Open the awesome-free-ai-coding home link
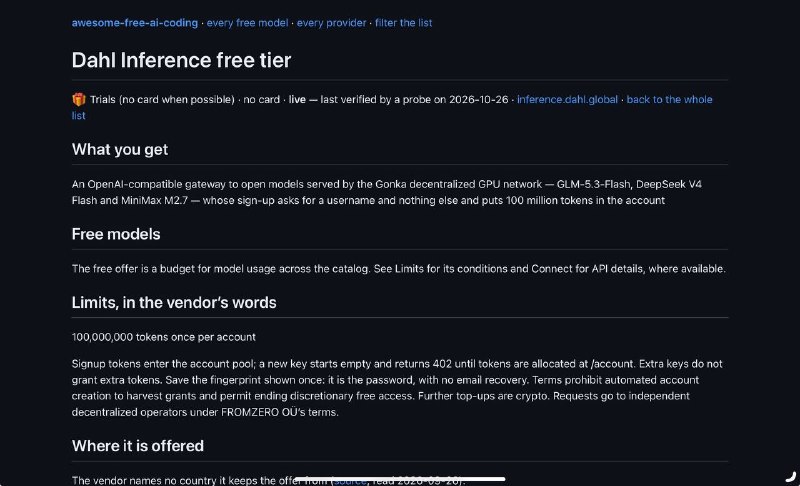Screen dimensions: 800x486 pos(135,23)
